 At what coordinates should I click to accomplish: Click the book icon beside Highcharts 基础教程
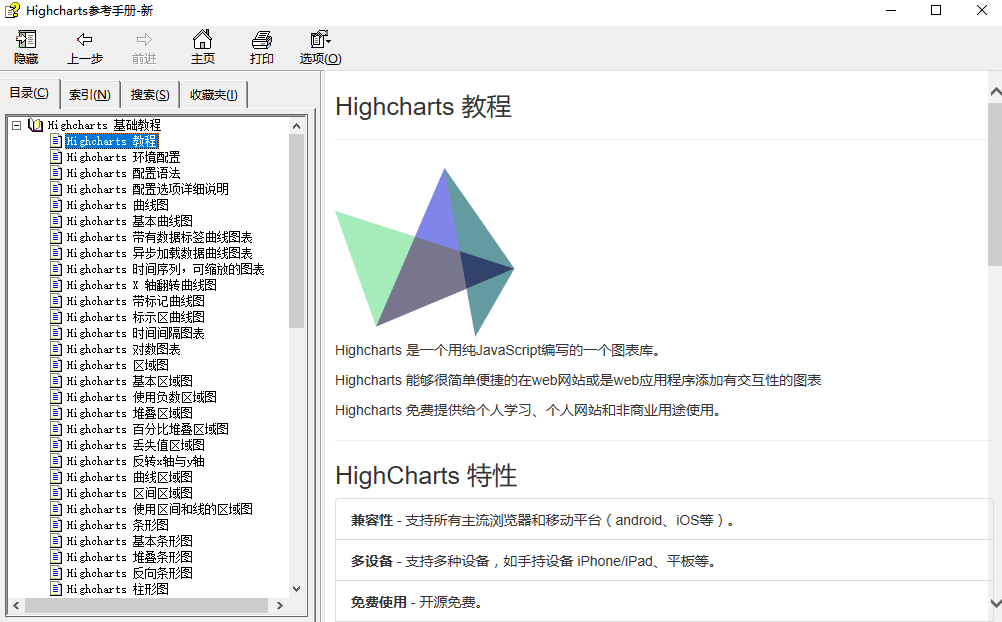[x=35, y=124]
